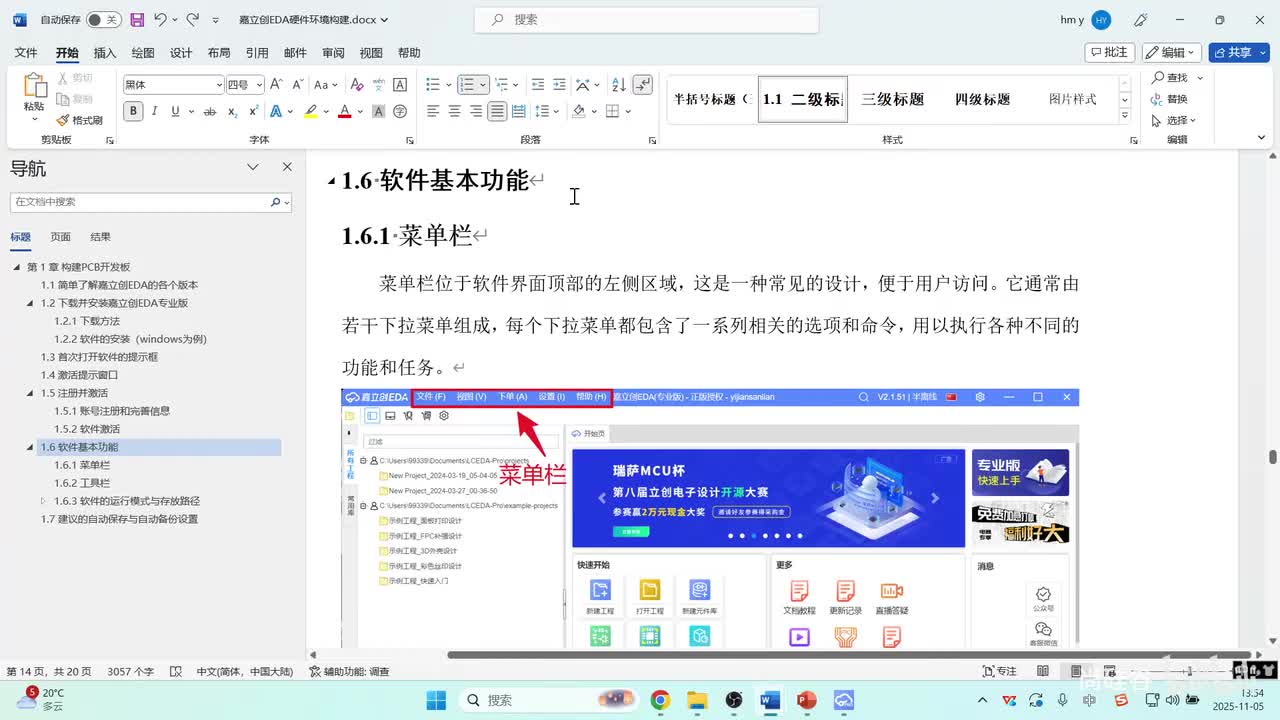Image resolution: width=1280 pixels, height=720 pixels.
Task: Open the phonetic guide (pinyin) tool
Action: pyautogui.click(x=380, y=85)
